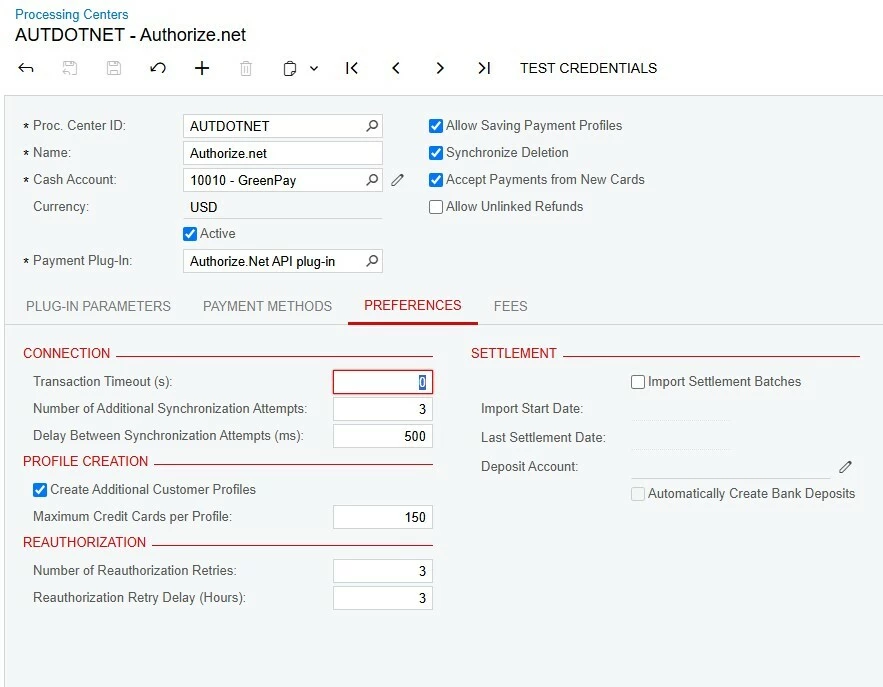Enable Allow Unlinked Refunds
883x687 pixels.
[x=435, y=207]
